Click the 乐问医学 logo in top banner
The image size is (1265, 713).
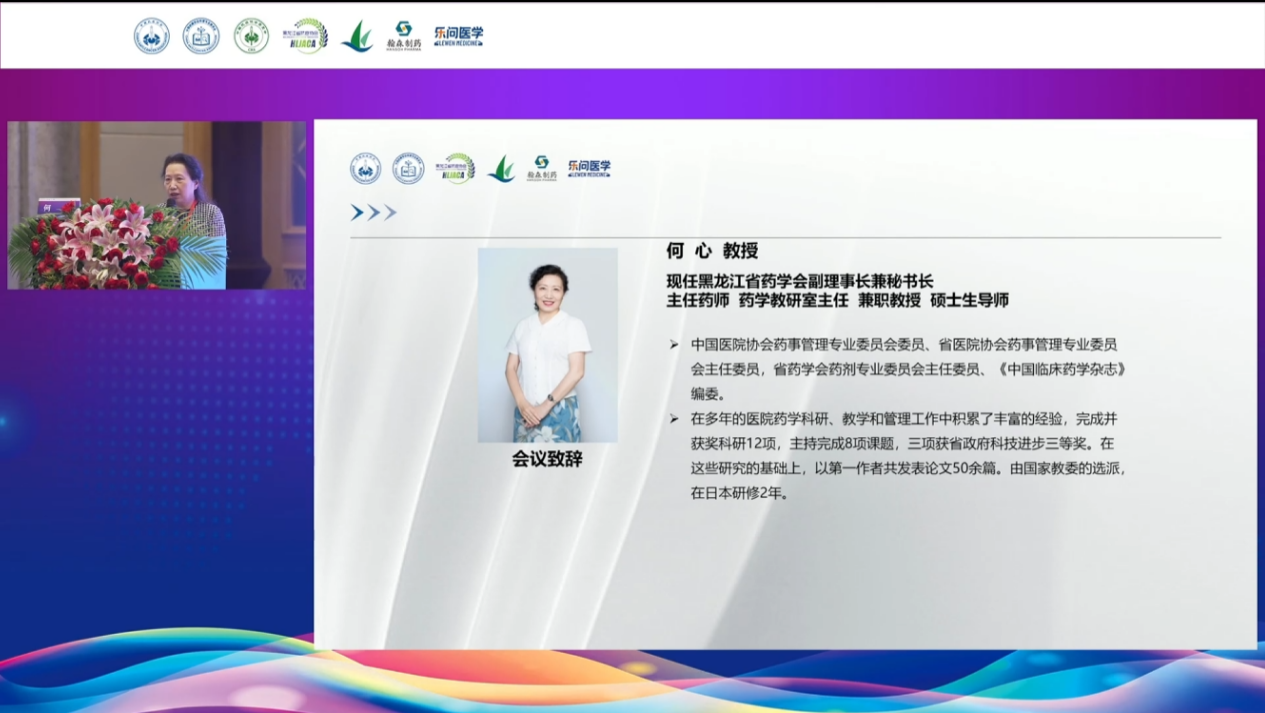[x=458, y=36]
